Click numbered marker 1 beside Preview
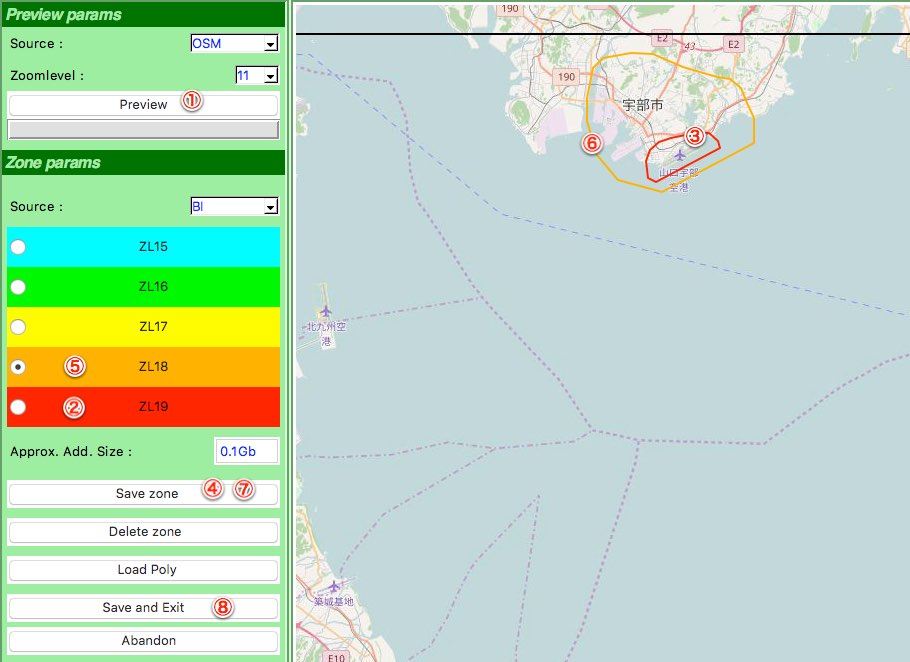Viewport: 910px width, 662px height. pyautogui.click(x=191, y=101)
